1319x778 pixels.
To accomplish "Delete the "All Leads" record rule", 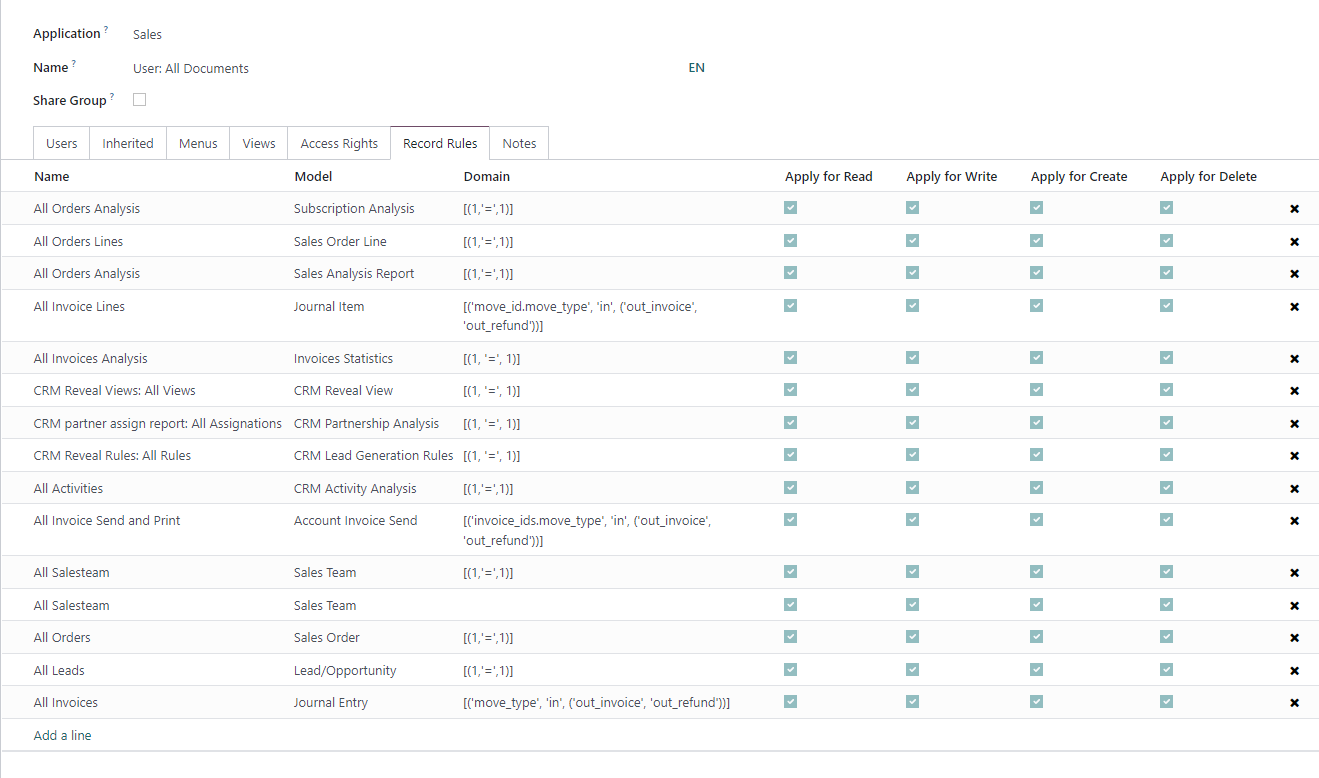I will [1294, 669].
